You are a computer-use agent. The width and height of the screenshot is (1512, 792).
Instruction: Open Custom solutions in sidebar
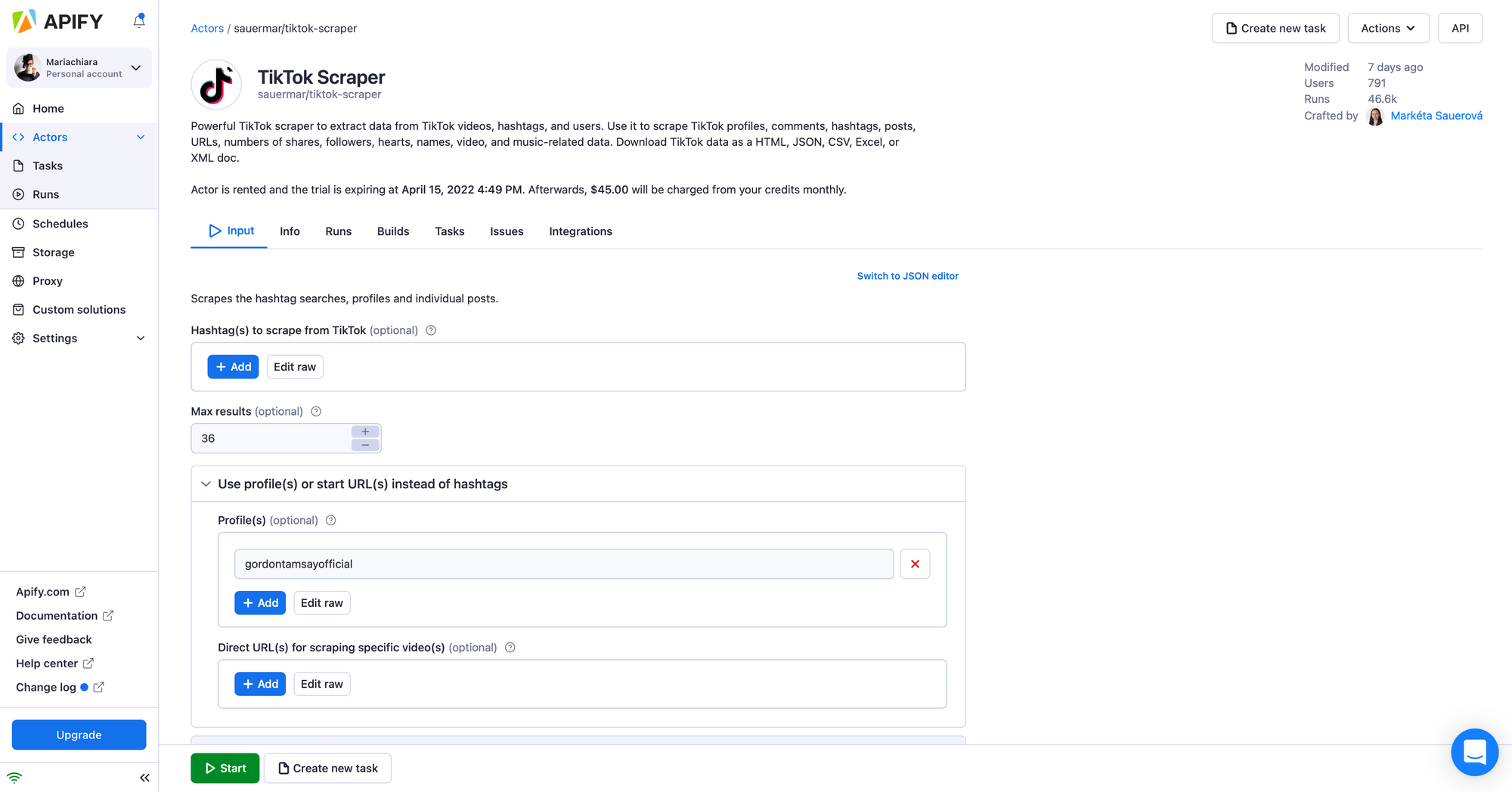79,310
